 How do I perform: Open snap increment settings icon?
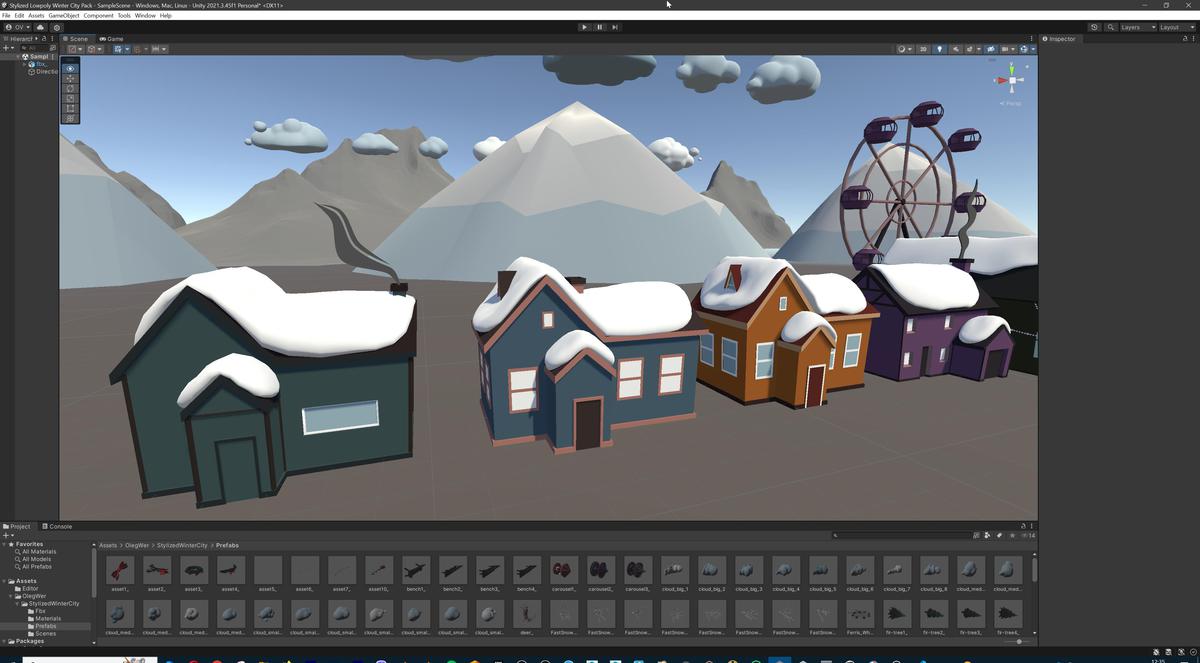click(x=158, y=49)
